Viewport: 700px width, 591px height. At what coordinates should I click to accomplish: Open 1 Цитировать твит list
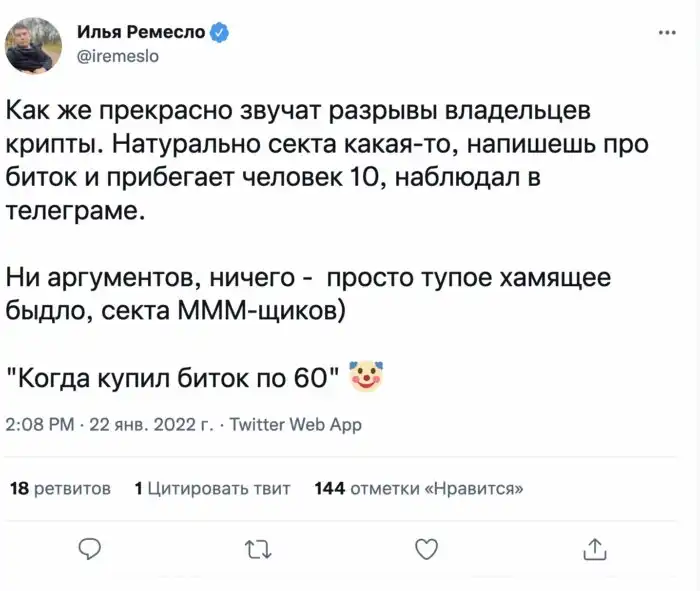click(212, 489)
